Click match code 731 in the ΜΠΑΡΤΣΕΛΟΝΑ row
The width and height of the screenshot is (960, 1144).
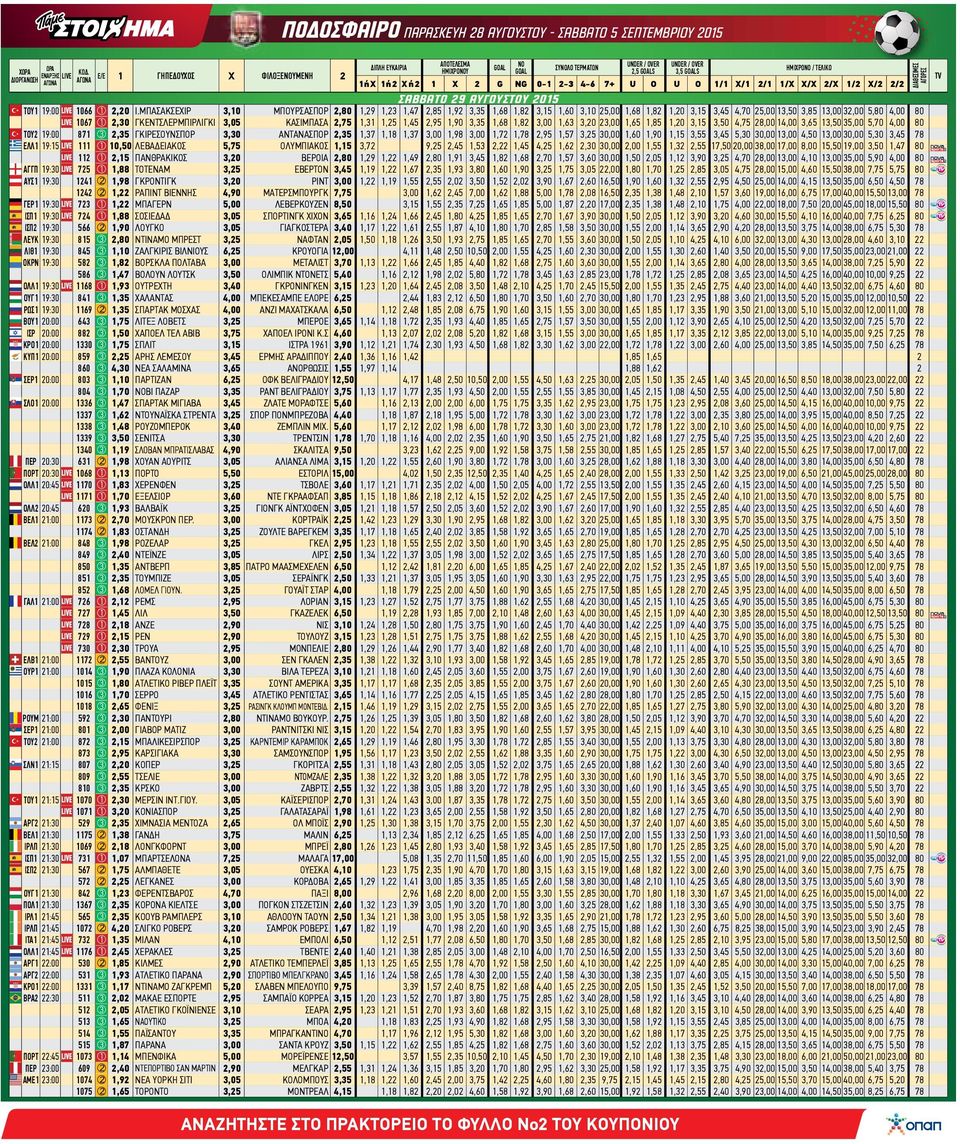click(x=84, y=858)
